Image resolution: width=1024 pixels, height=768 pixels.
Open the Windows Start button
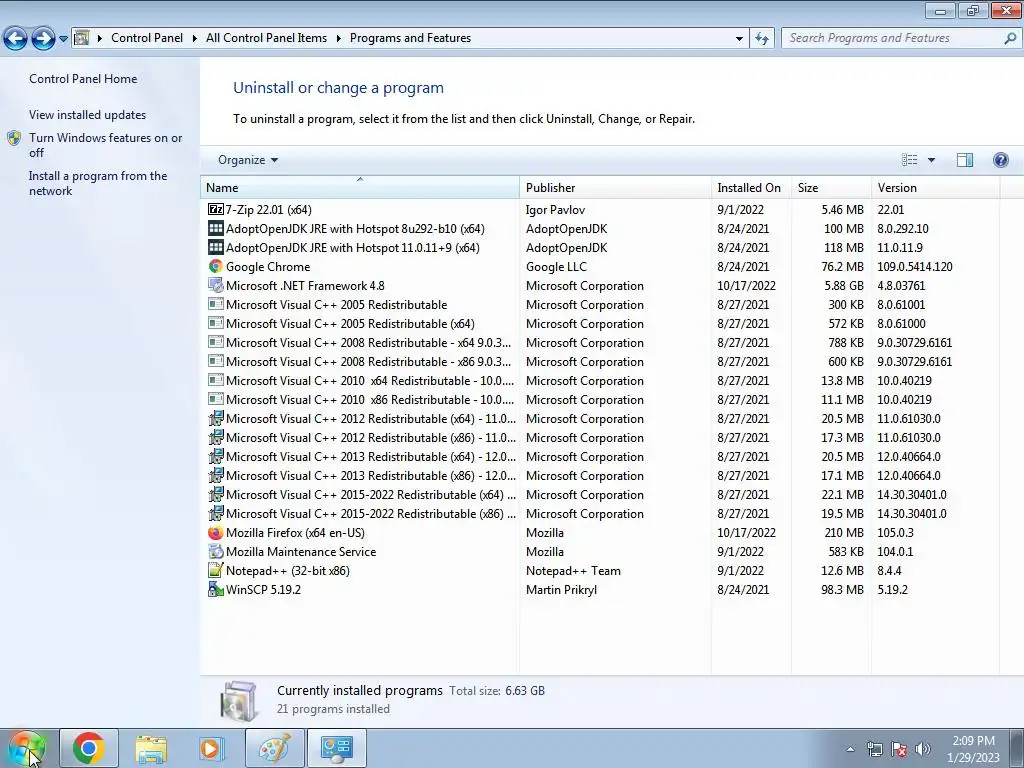pyautogui.click(x=26, y=748)
